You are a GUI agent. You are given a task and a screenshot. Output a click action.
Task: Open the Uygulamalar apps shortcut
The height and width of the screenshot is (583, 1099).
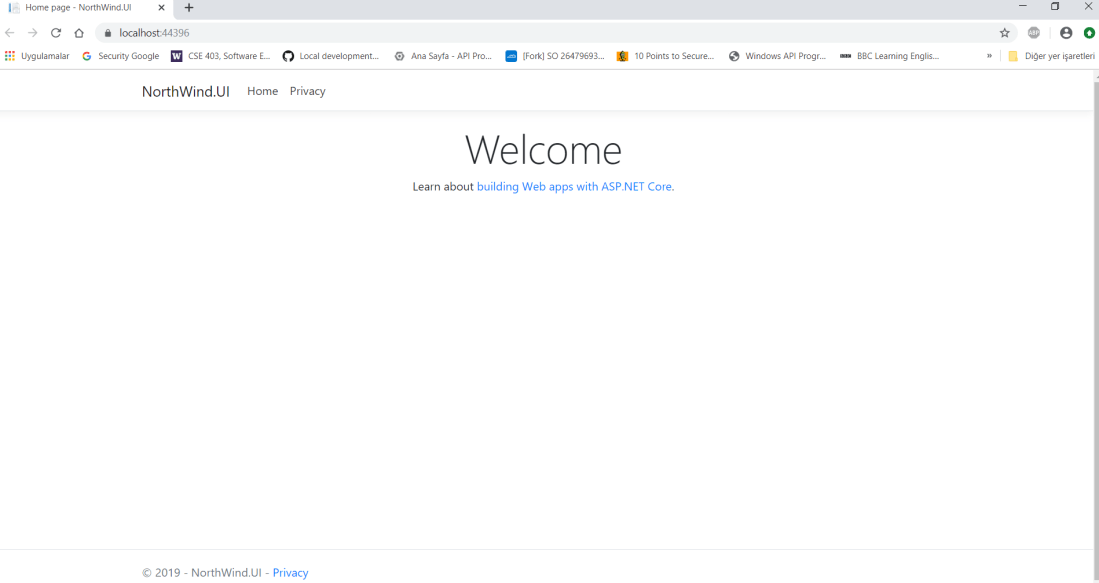(37, 56)
